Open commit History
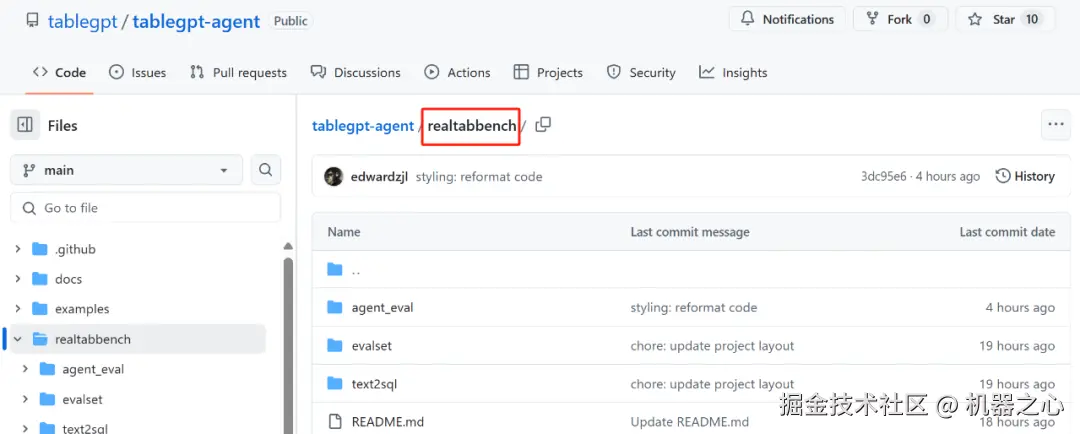Viewport: 1080px width, 434px height. pos(1025,176)
